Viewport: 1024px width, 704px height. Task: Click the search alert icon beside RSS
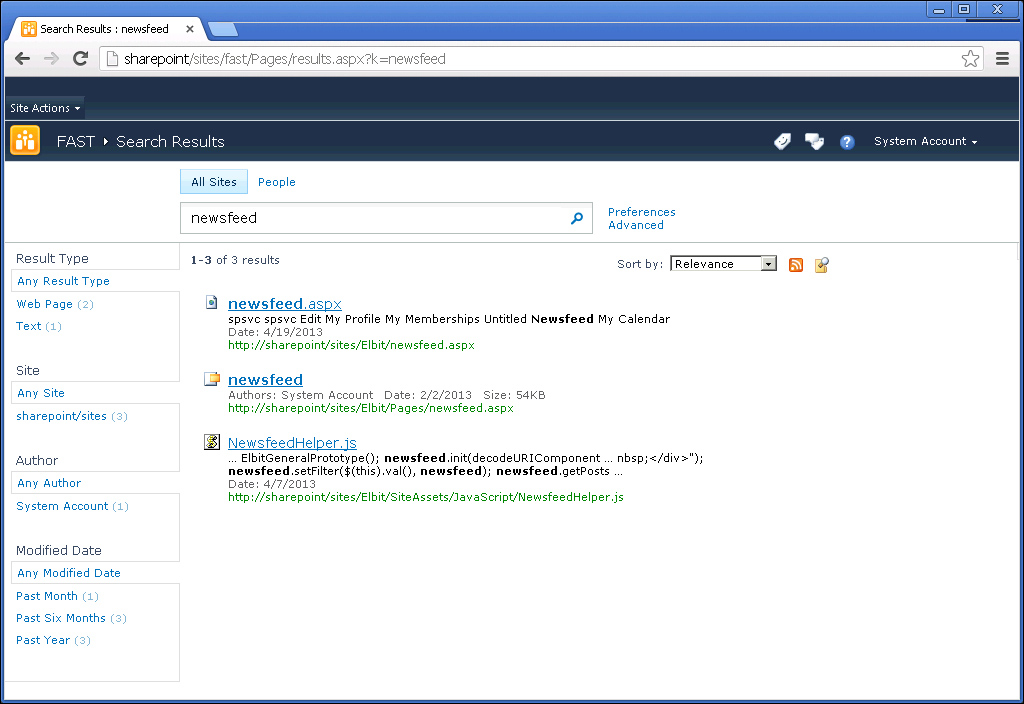[x=822, y=264]
